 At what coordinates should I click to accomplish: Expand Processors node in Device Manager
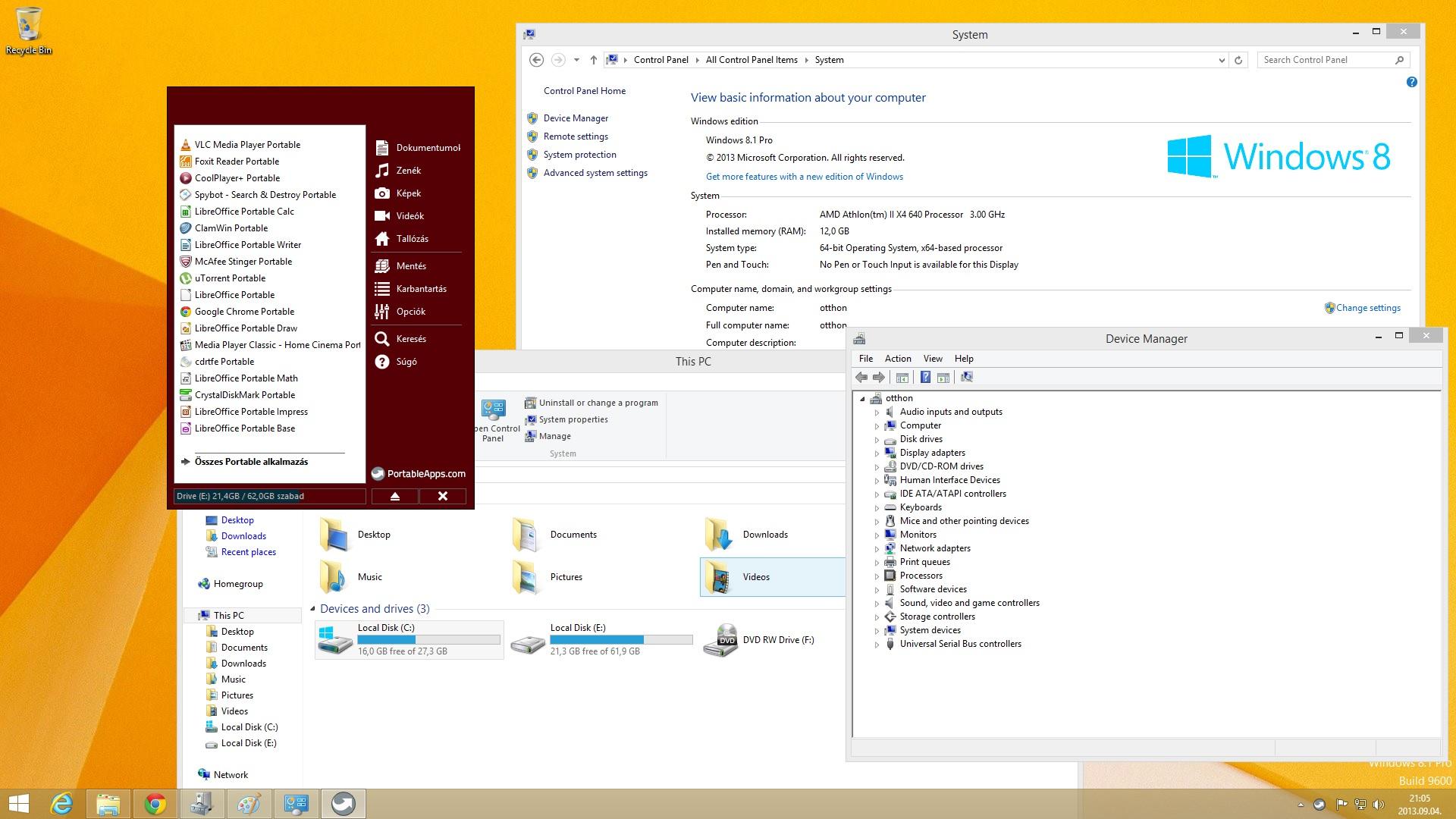point(877,576)
